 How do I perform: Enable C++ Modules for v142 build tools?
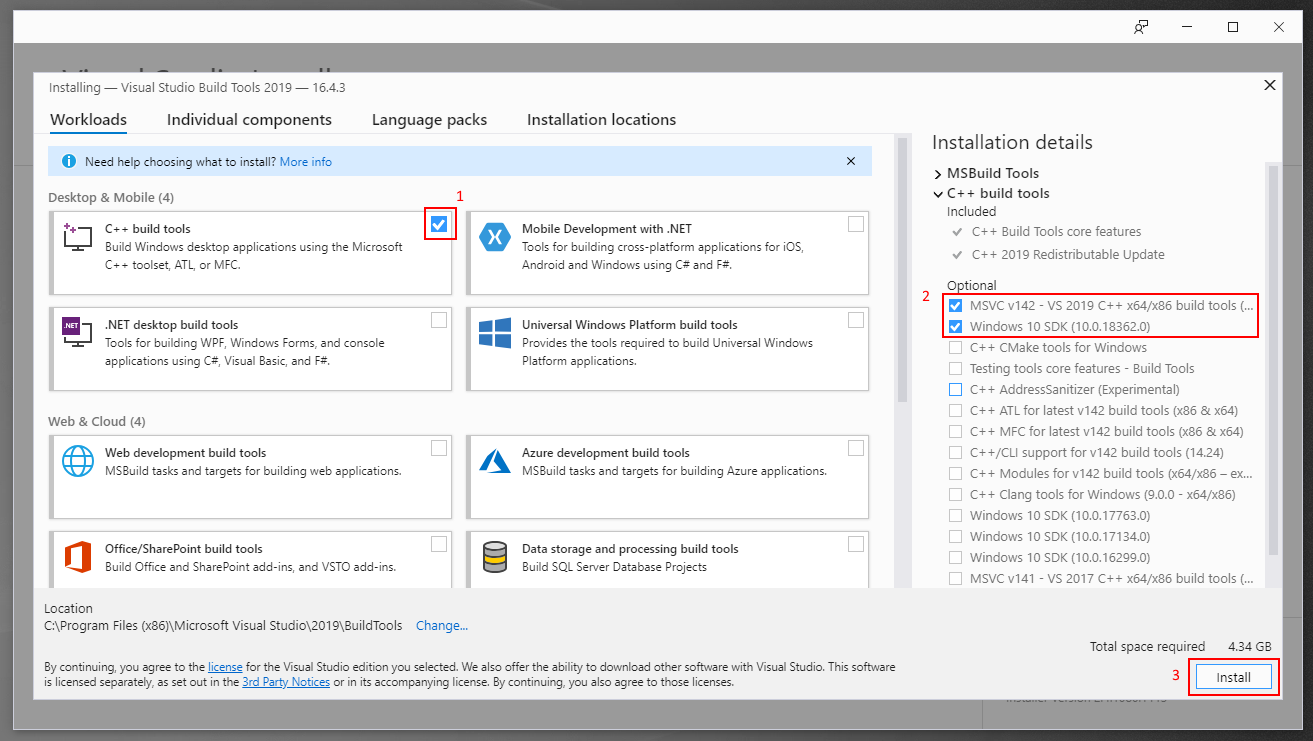coord(956,474)
